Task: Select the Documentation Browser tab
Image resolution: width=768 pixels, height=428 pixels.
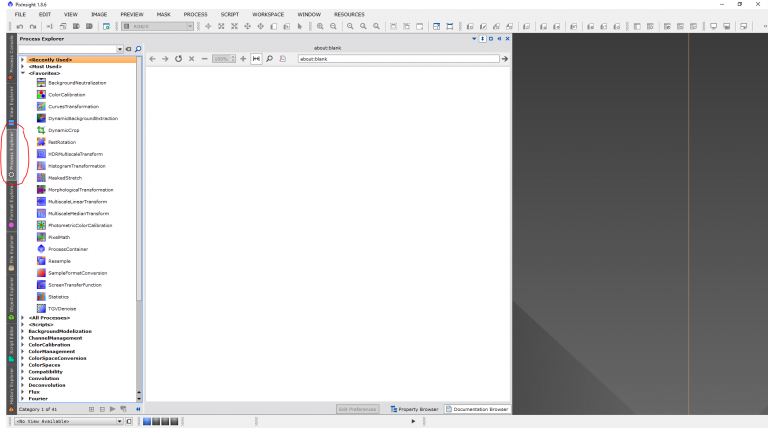Action: [478, 409]
